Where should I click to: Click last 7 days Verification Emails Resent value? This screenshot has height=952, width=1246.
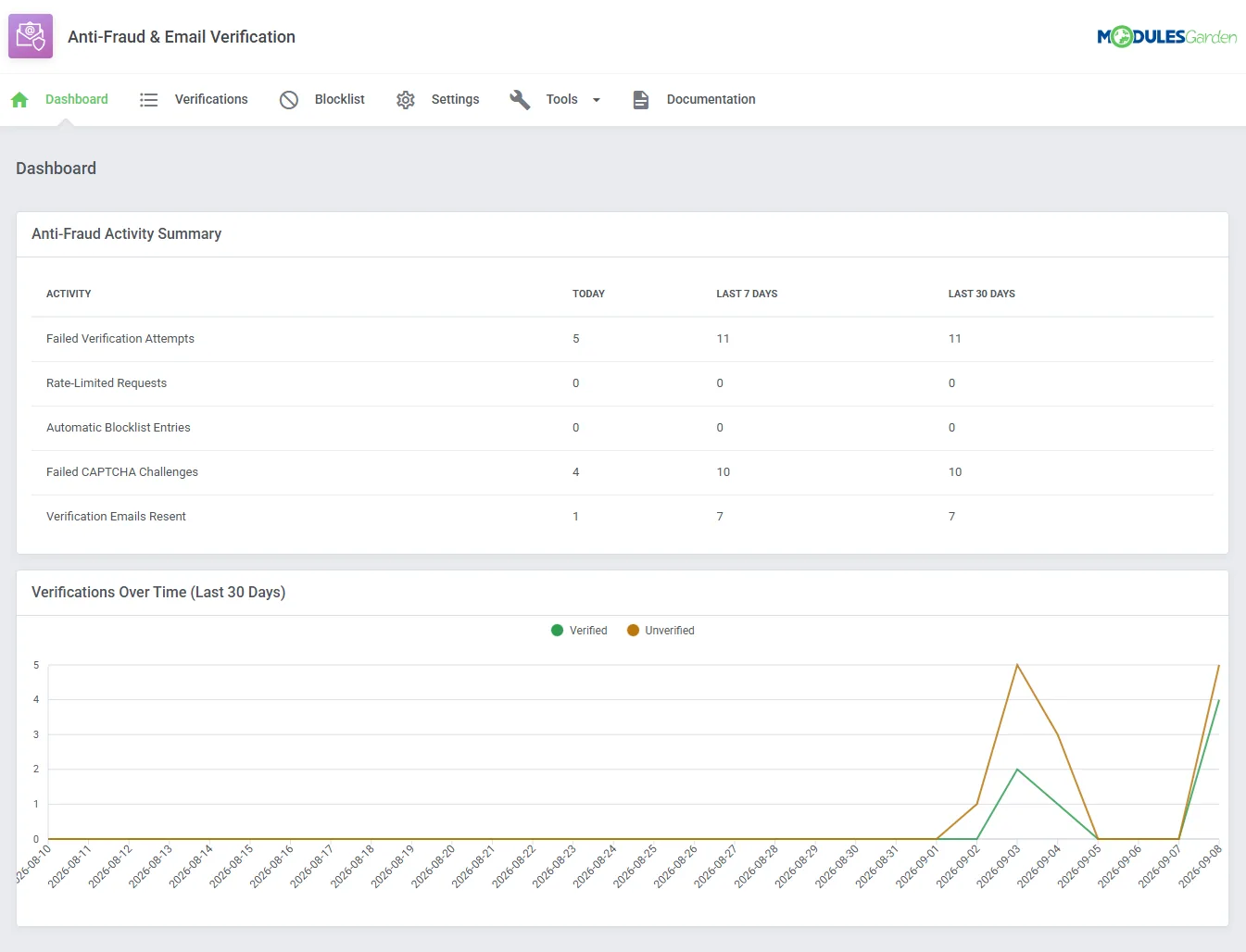click(720, 517)
